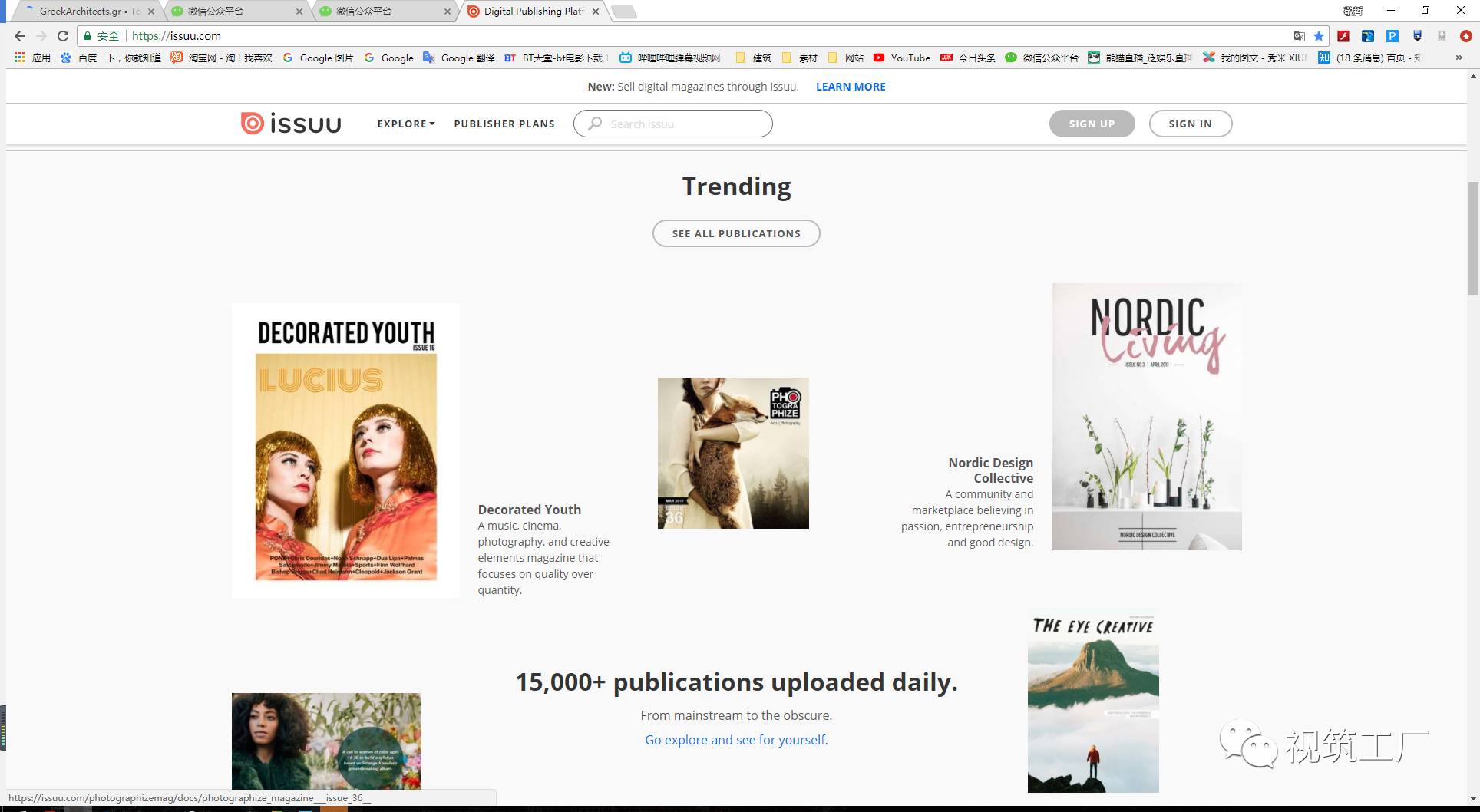Open the blue P extension icon
The width and height of the screenshot is (1480, 812).
click(1392, 36)
